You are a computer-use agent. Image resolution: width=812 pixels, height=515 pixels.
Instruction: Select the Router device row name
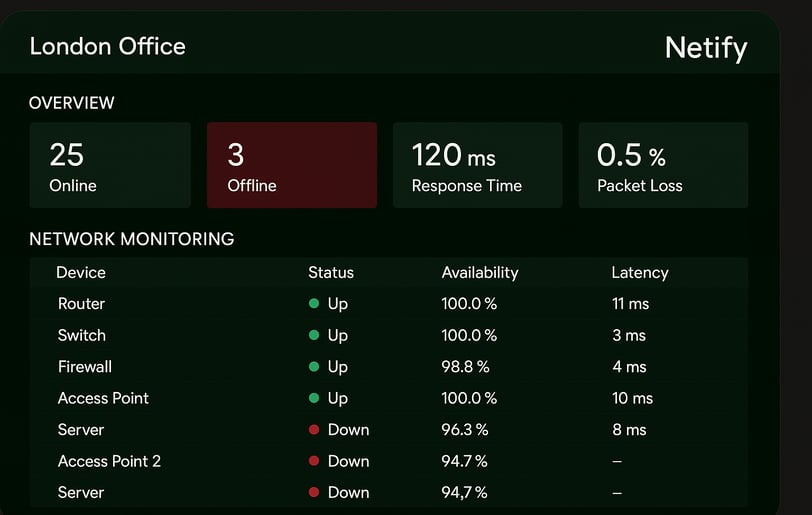(81, 304)
